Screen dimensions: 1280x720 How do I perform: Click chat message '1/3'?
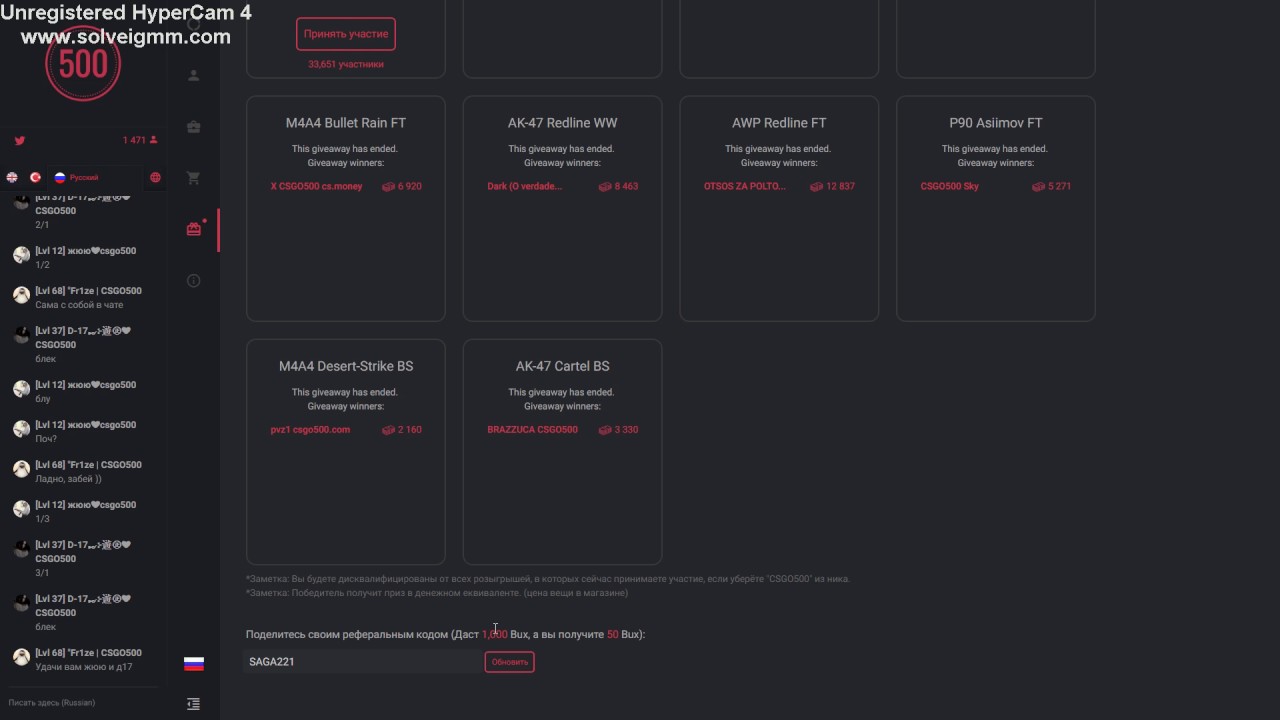tap(42, 519)
